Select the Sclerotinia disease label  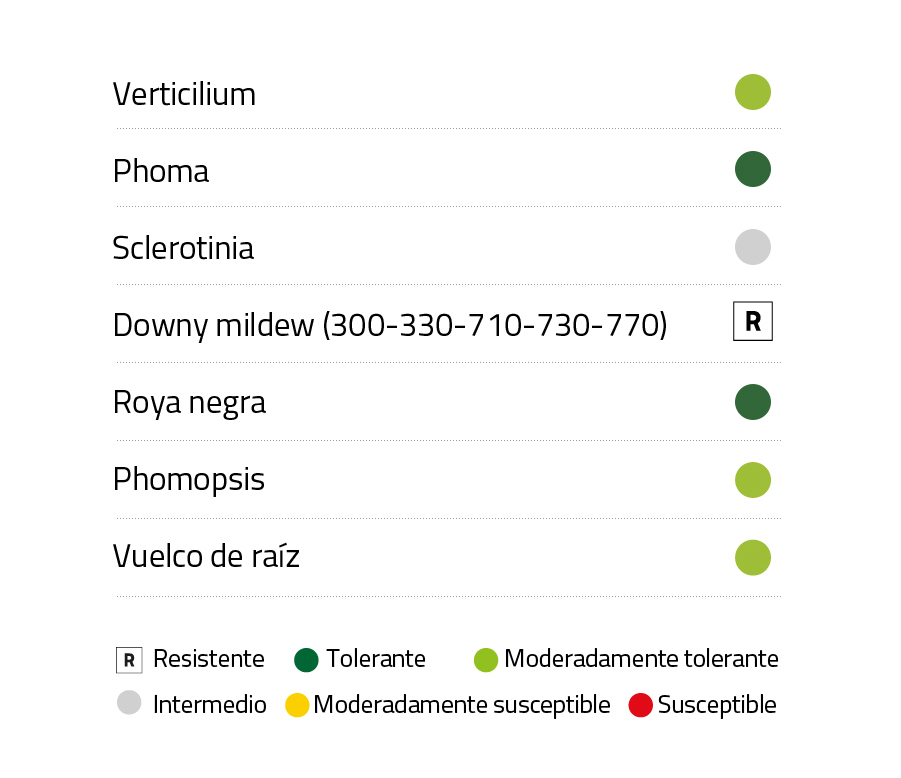[x=183, y=248]
